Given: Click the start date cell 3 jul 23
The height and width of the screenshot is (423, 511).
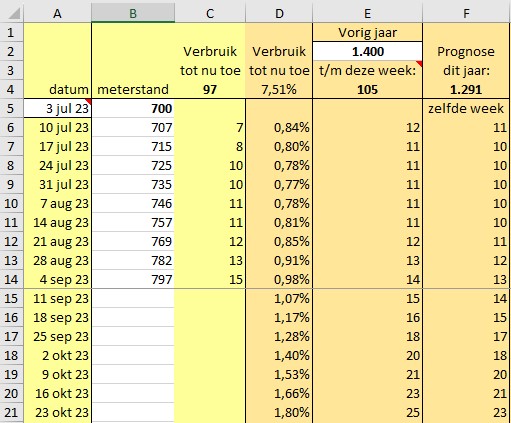Looking at the screenshot, I should point(57,108).
